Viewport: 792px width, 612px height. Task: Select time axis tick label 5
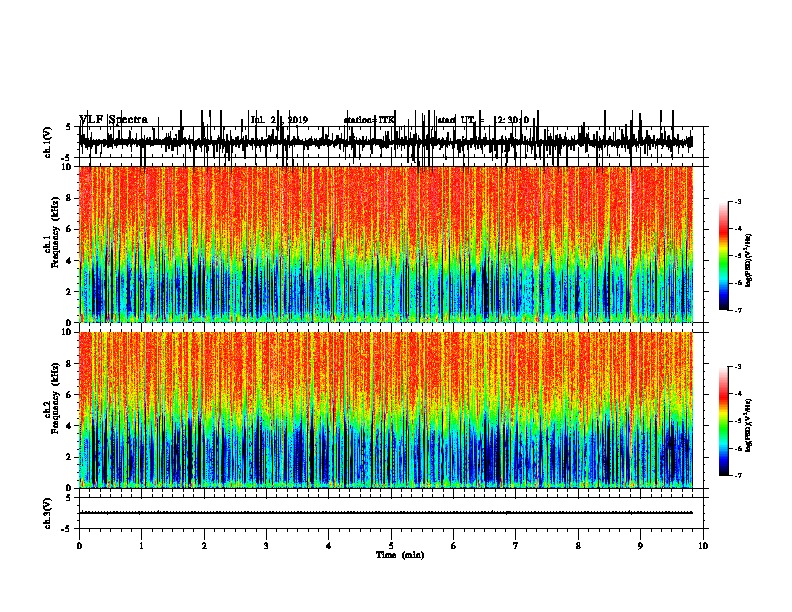click(391, 546)
